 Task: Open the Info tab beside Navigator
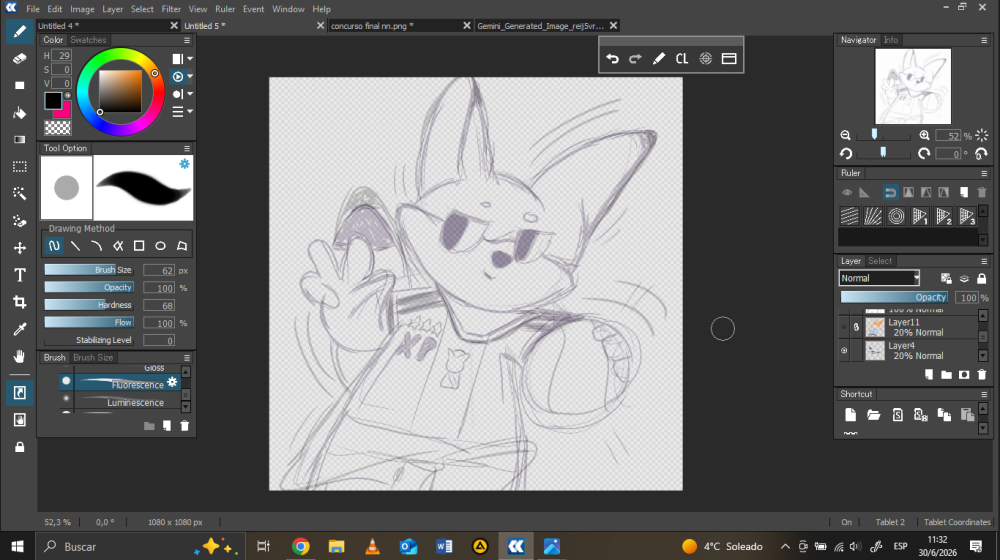pos(891,40)
